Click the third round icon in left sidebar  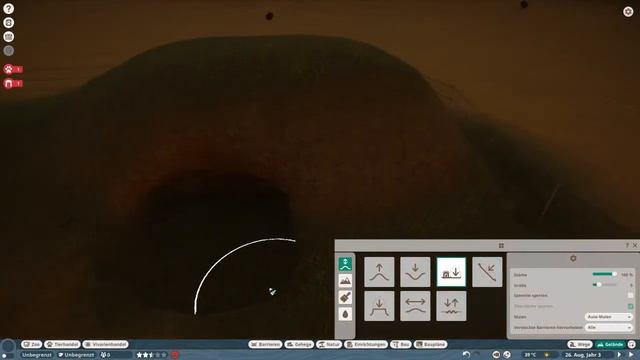9,37
